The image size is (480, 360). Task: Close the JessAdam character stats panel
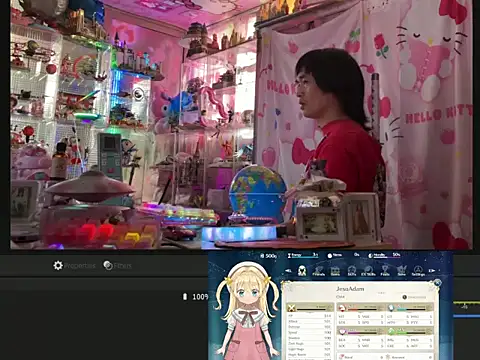click(x=437, y=283)
